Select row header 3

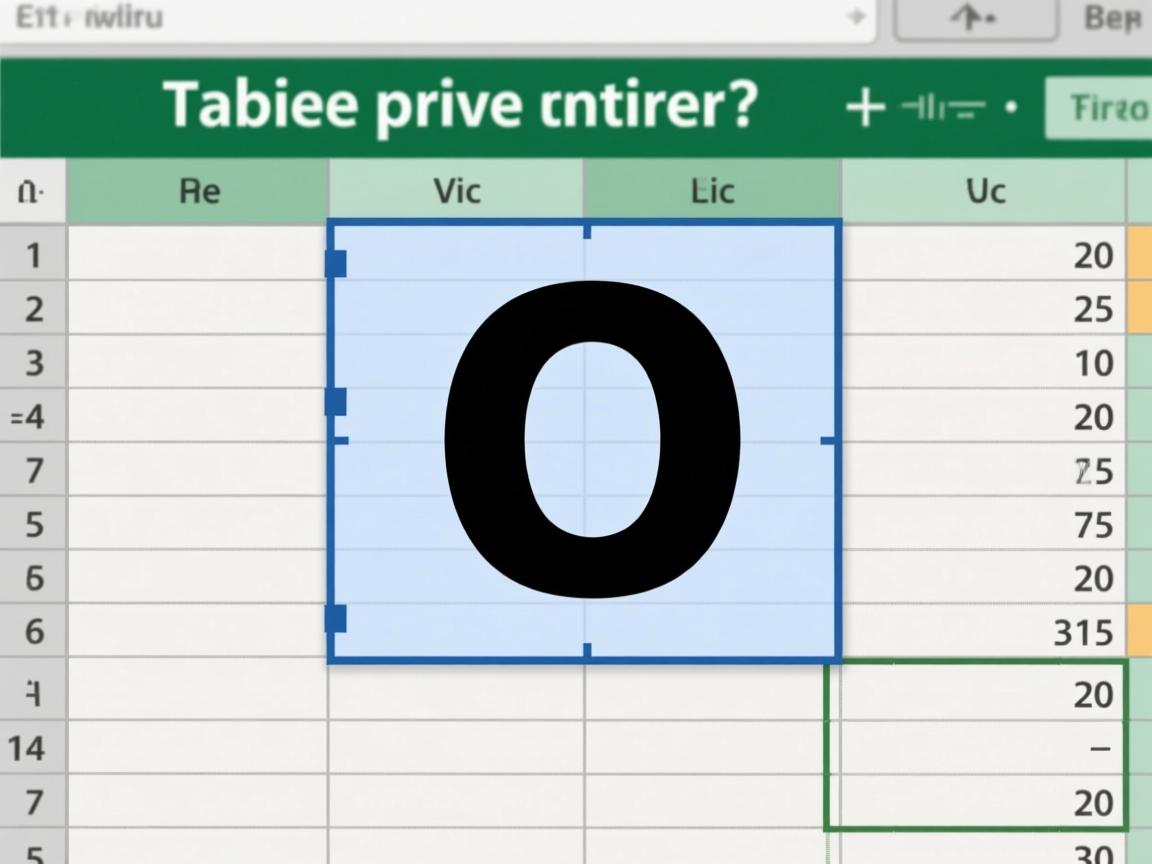point(34,362)
